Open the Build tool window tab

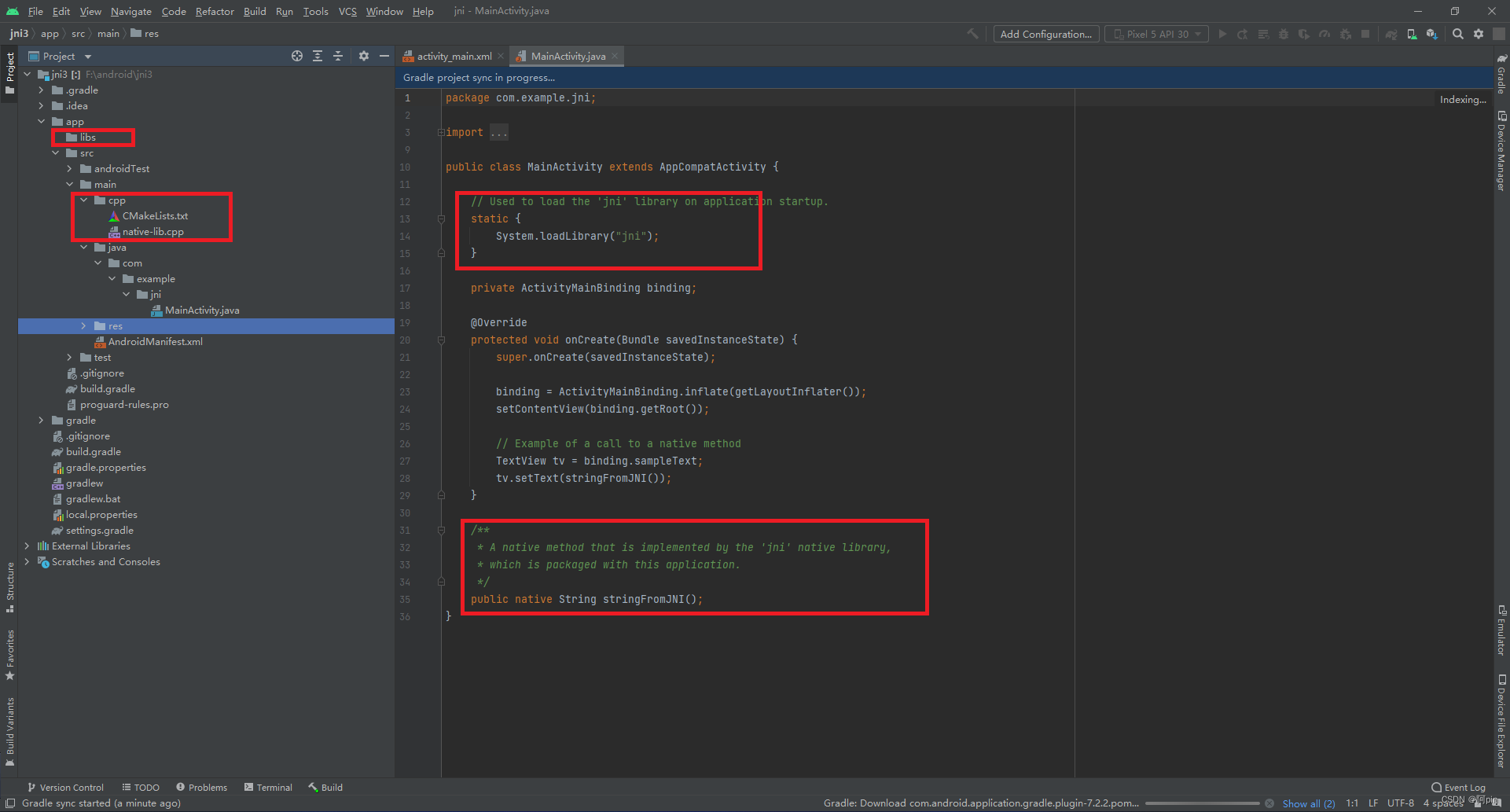325,787
